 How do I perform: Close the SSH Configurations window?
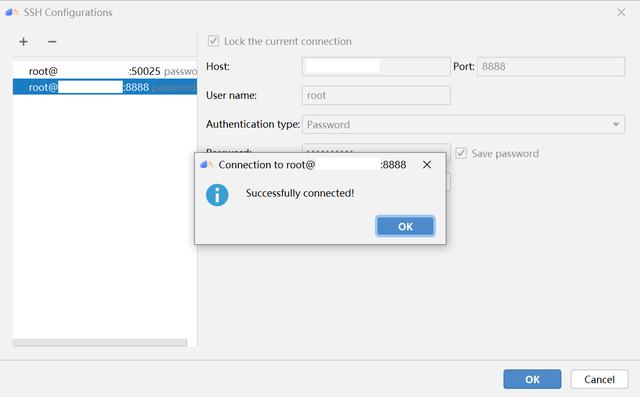tap(621, 13)
